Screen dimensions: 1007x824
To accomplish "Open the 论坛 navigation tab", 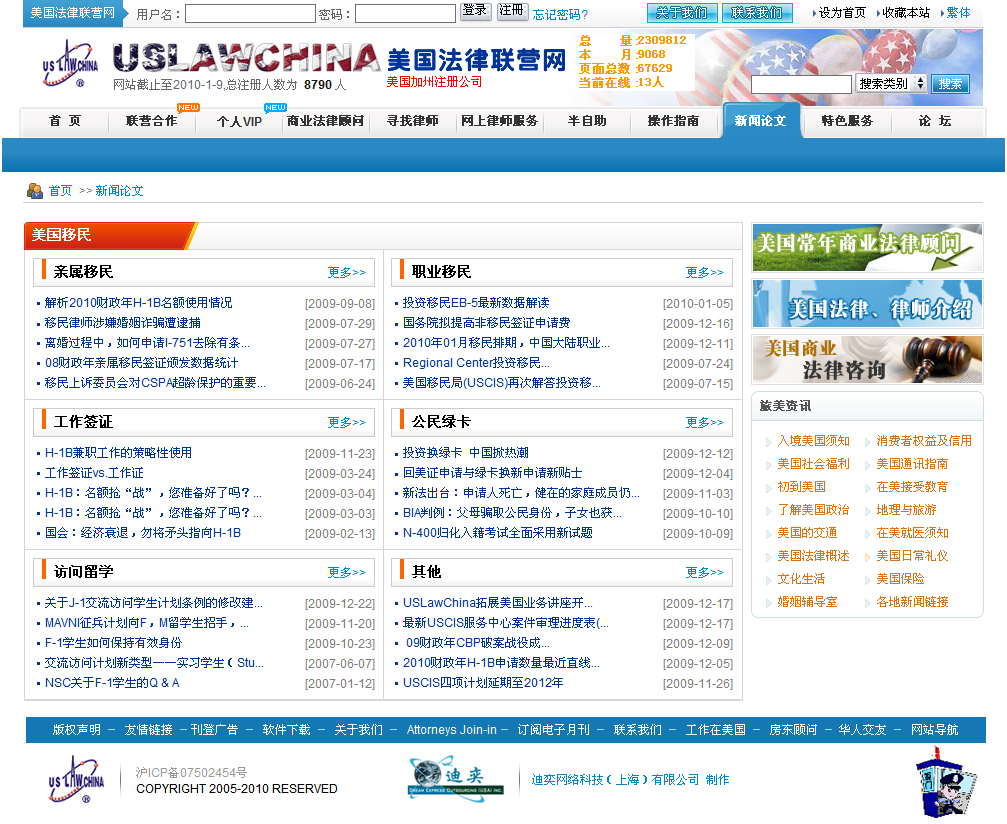I will coord(935,121).
